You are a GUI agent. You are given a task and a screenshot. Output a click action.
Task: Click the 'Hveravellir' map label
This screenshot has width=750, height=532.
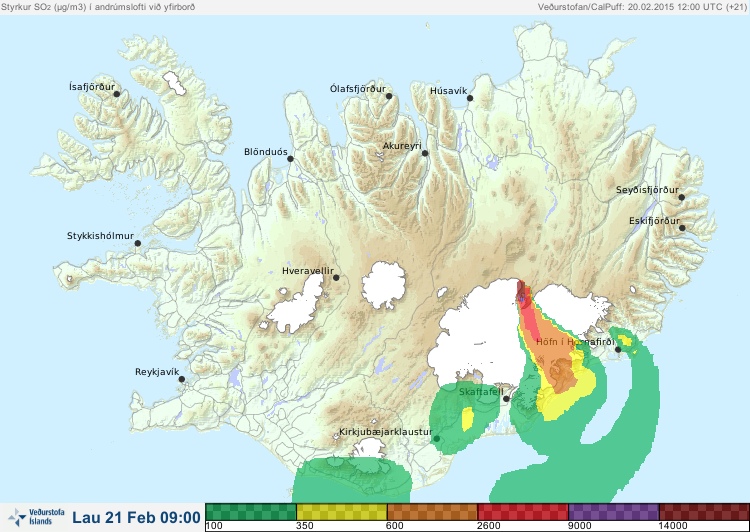coord(308,271)
